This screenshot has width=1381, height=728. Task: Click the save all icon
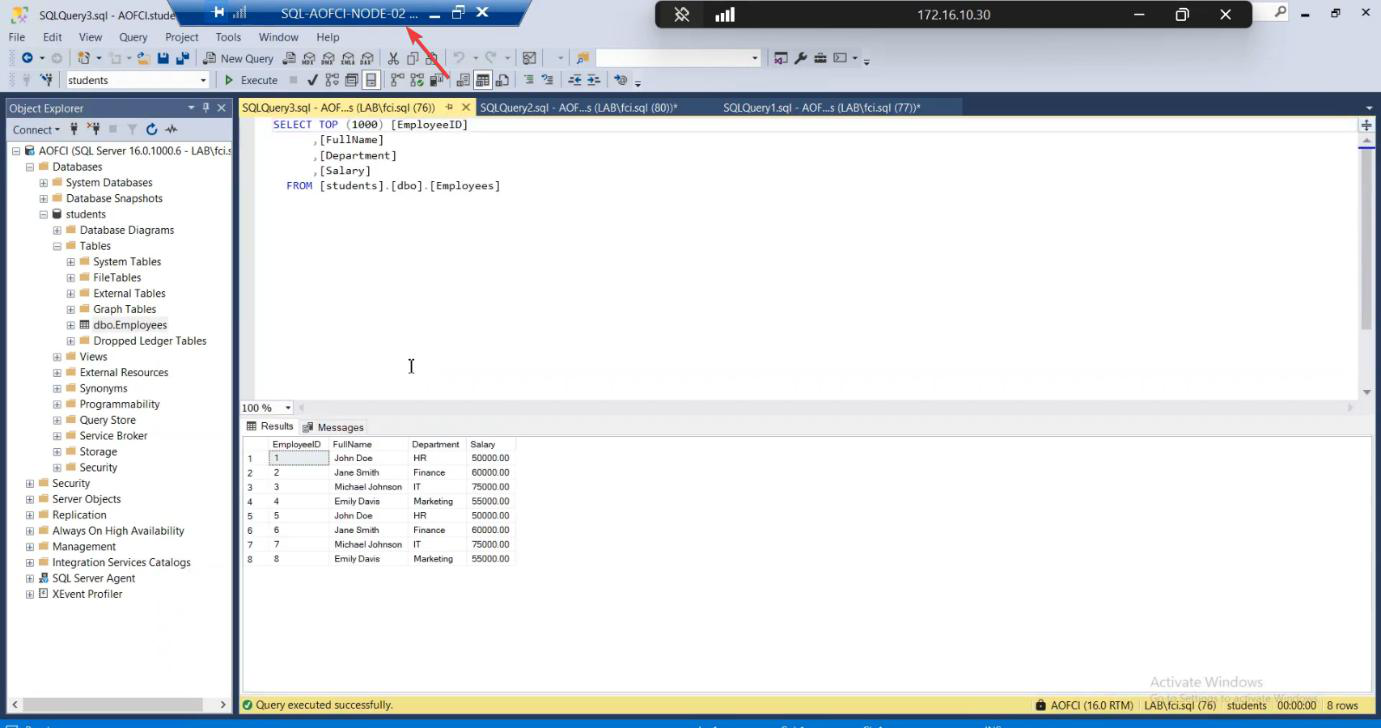182,58
